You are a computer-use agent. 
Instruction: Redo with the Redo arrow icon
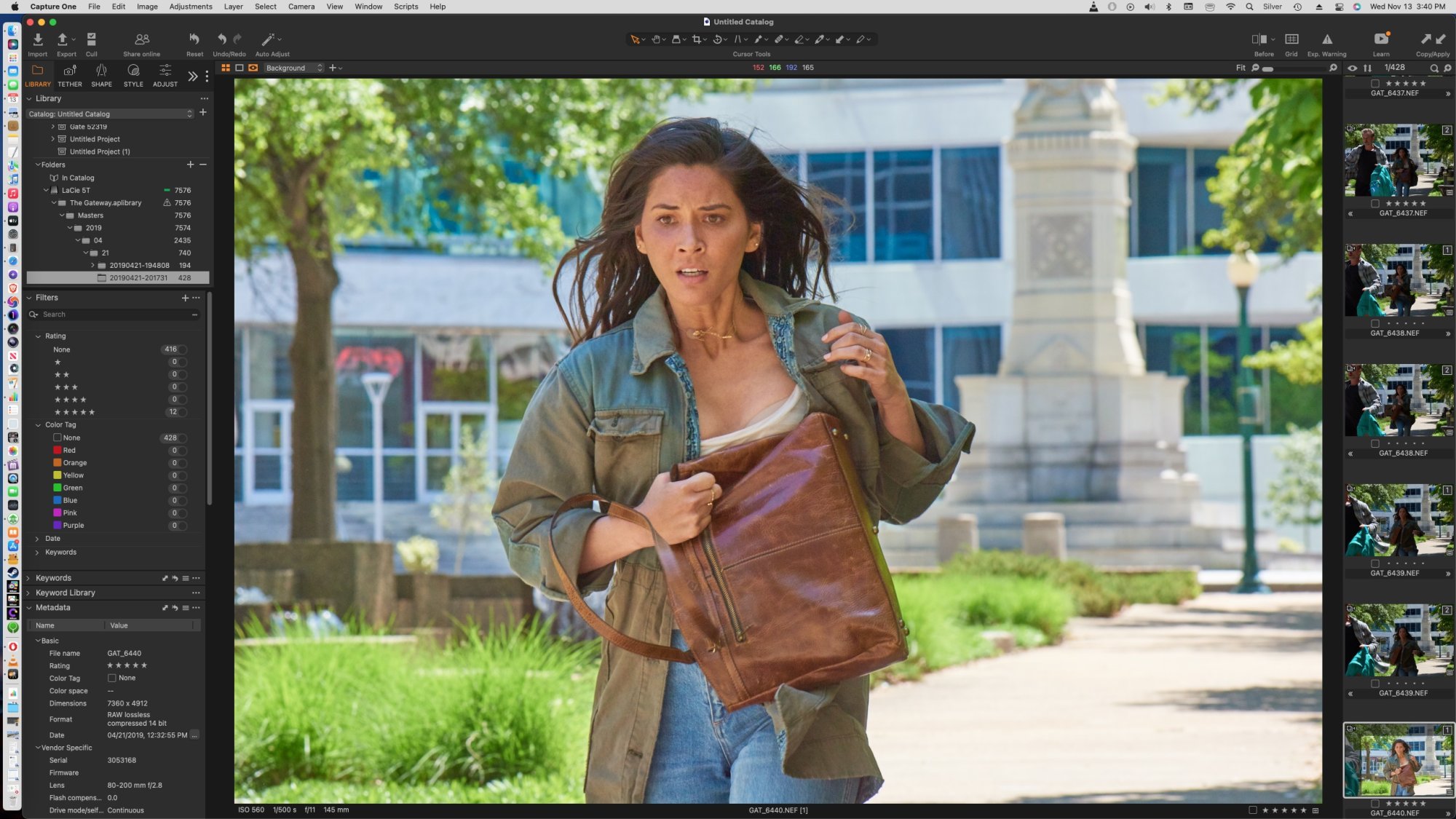click(237, 39)
